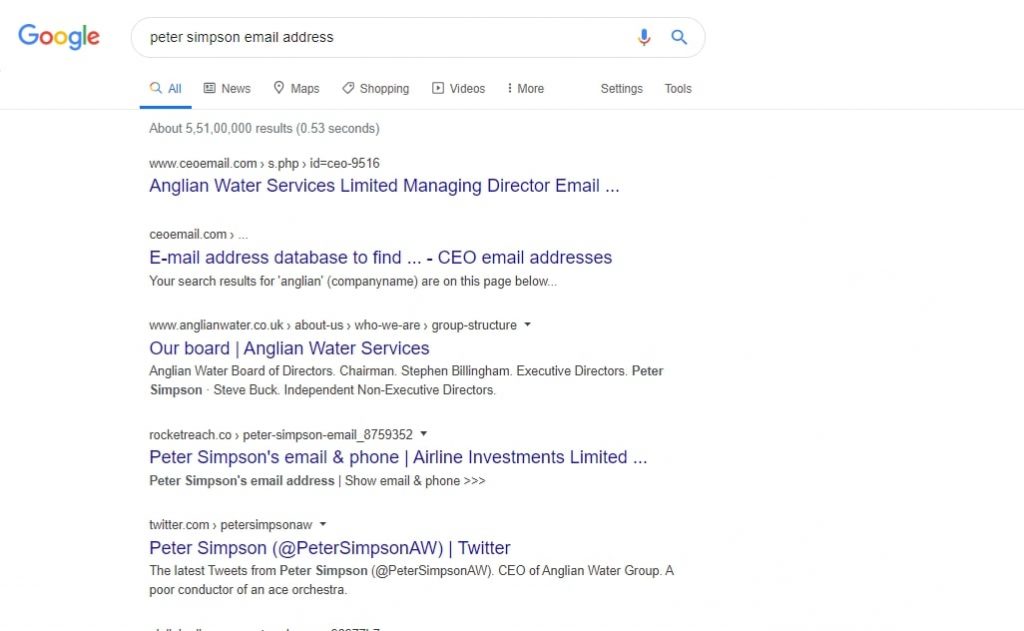The image size is (1024, 631).
Task: Click 'Show email & phone >>>' snippet text
Action: (x=415, y=481)
